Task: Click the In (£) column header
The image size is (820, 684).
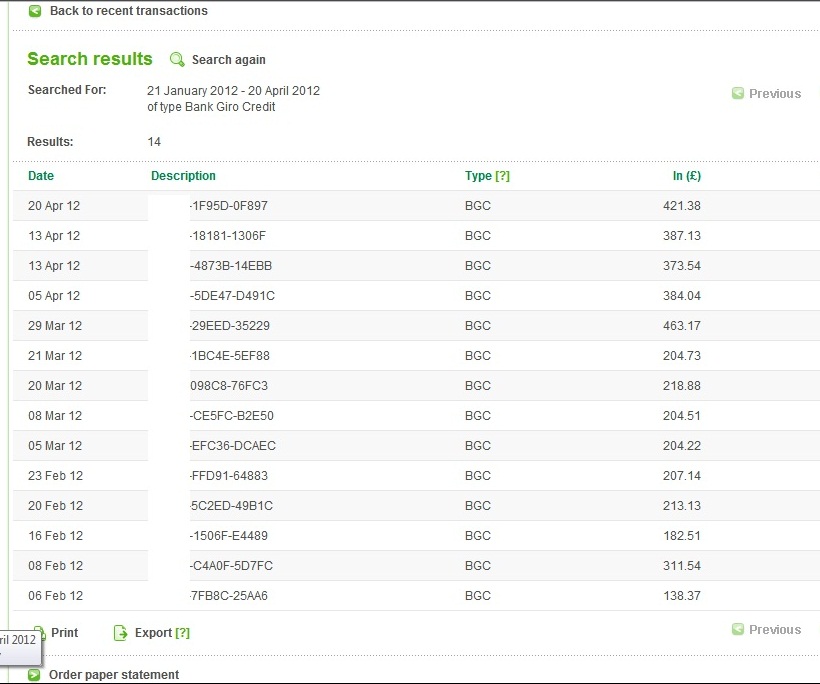Action: tap(686, 176)
